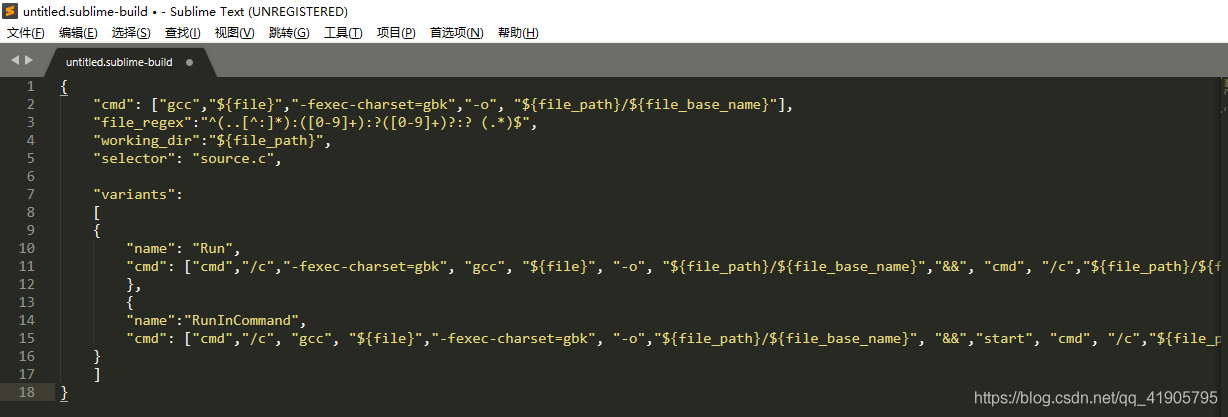The width and height of the screenshot is (1228, 417).
Task: Open the 视图(V) menu
Action: pos(234,33)
